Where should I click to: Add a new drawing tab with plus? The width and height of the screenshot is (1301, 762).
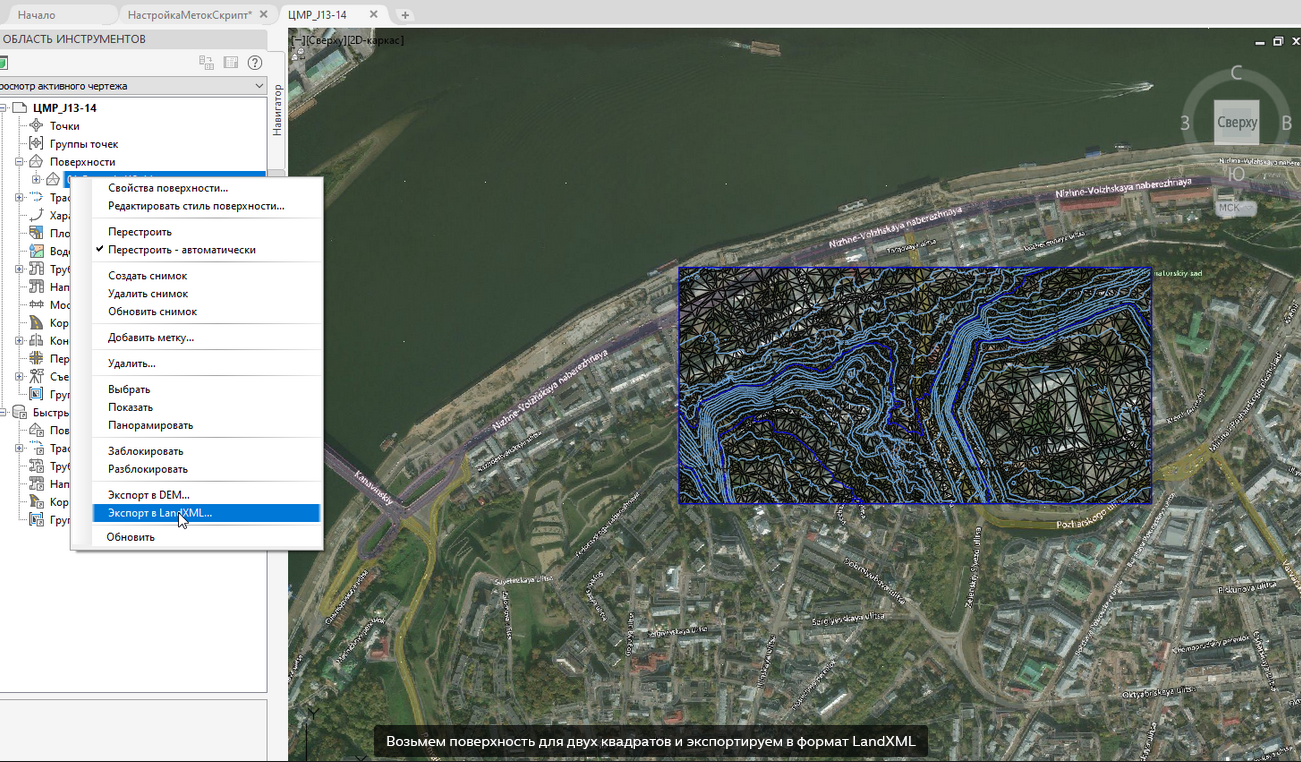point(405,15)
